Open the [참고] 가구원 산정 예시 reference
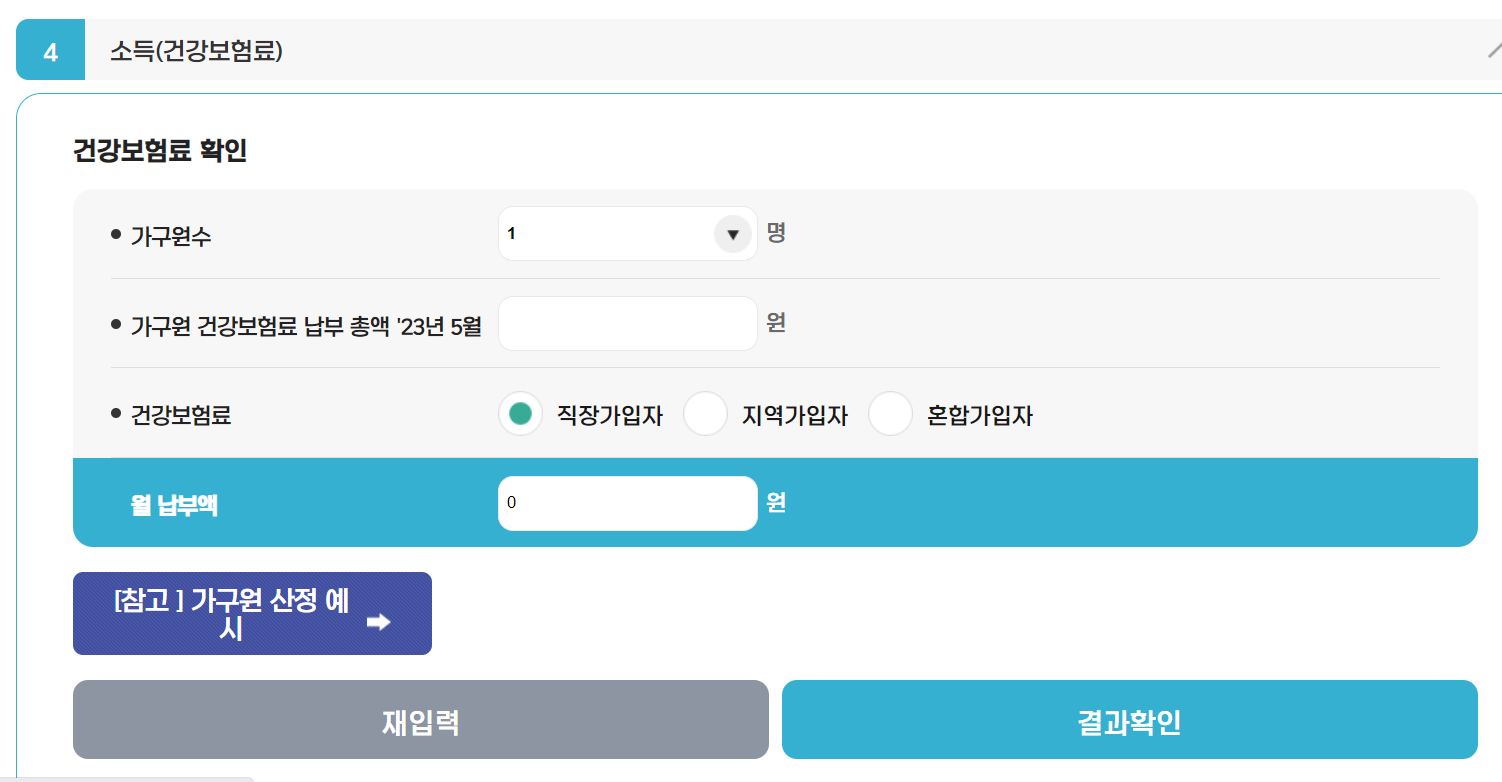The width and height of the screenshot is (1502, 782). click(x=252, y=613)
